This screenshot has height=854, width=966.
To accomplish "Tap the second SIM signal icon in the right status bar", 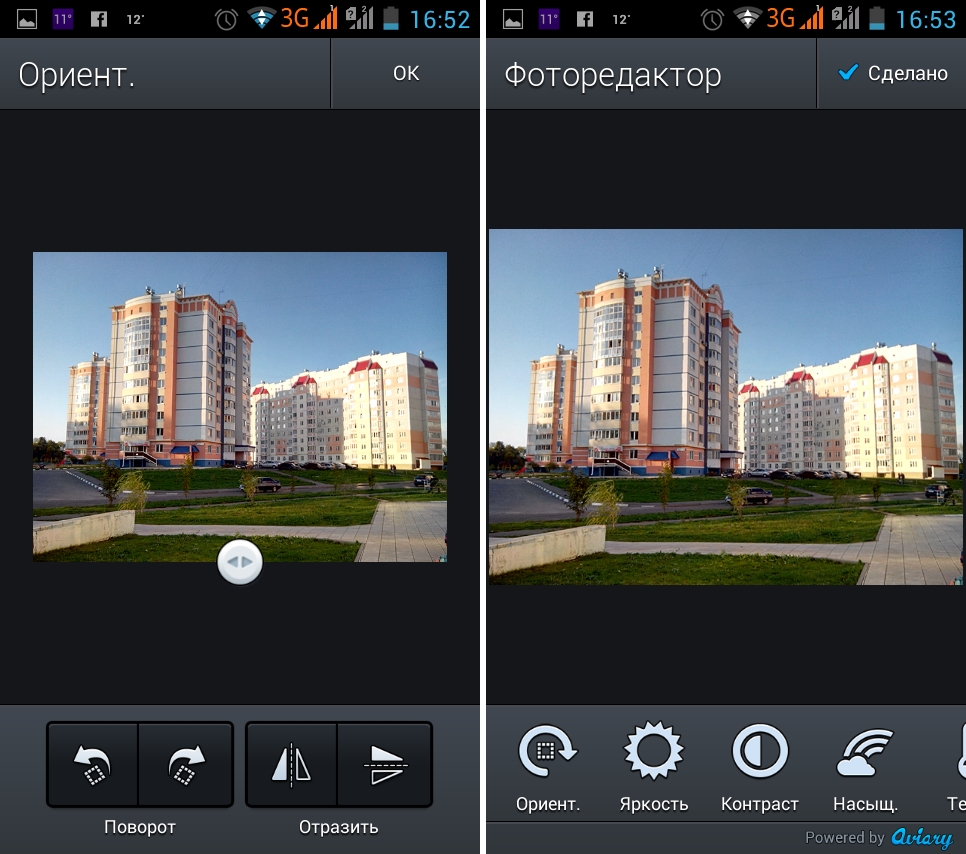I will 846,18.
